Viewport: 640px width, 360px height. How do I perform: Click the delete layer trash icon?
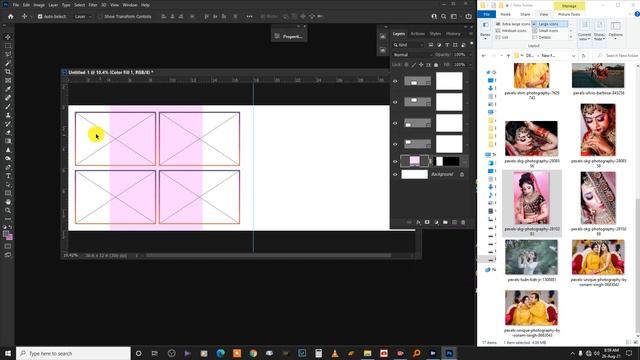click(x=463, y=222)
